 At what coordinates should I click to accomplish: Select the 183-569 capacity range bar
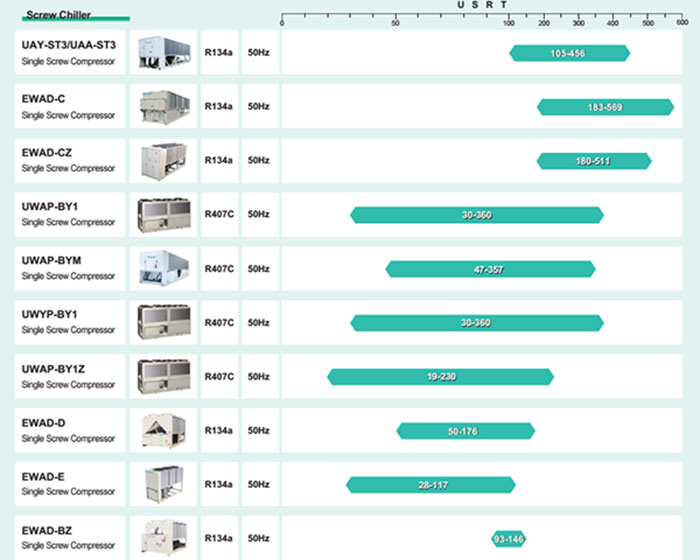(x=605, y=107)
